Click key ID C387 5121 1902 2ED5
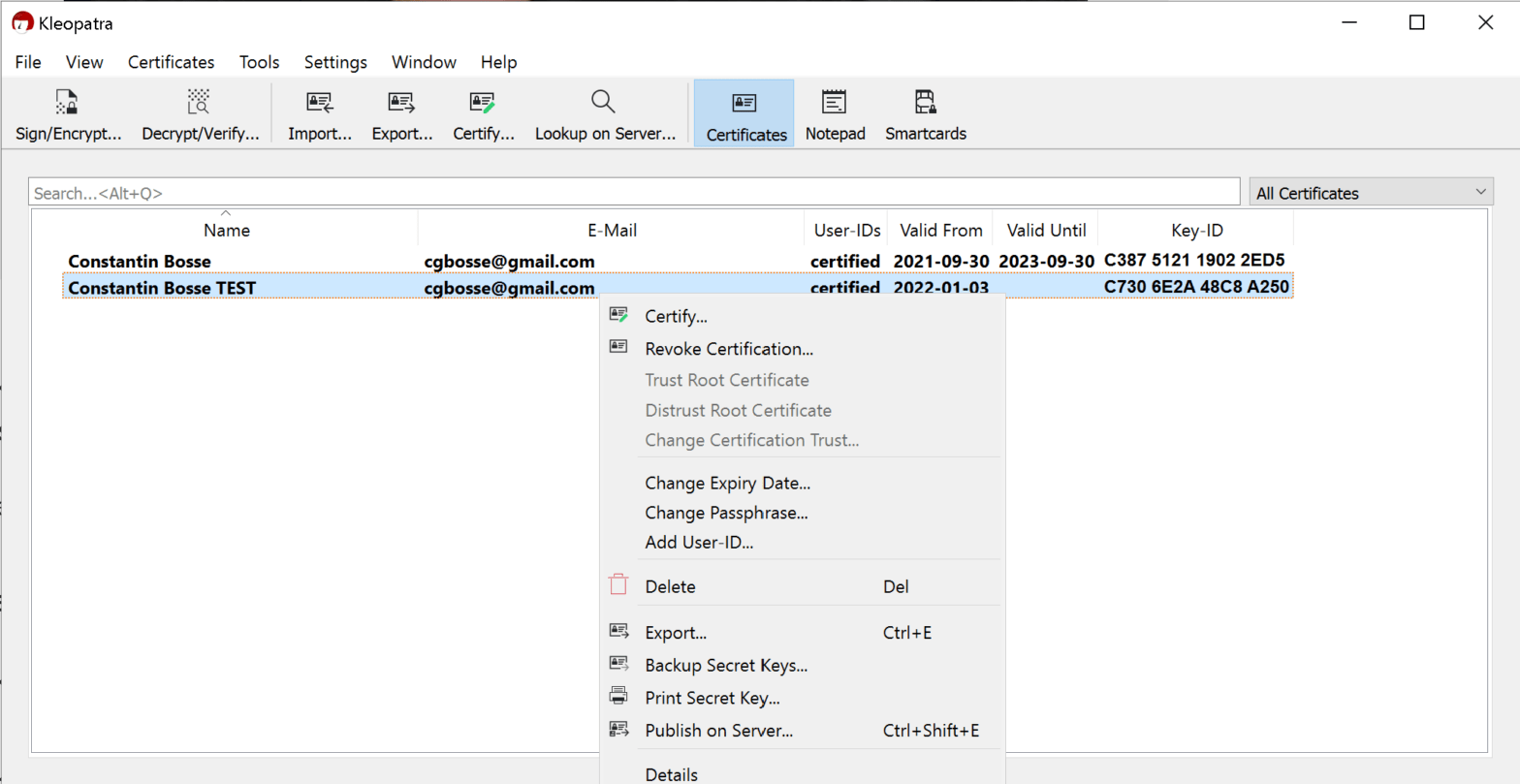Screen dimensions: 1520x784 [1194, 261]
